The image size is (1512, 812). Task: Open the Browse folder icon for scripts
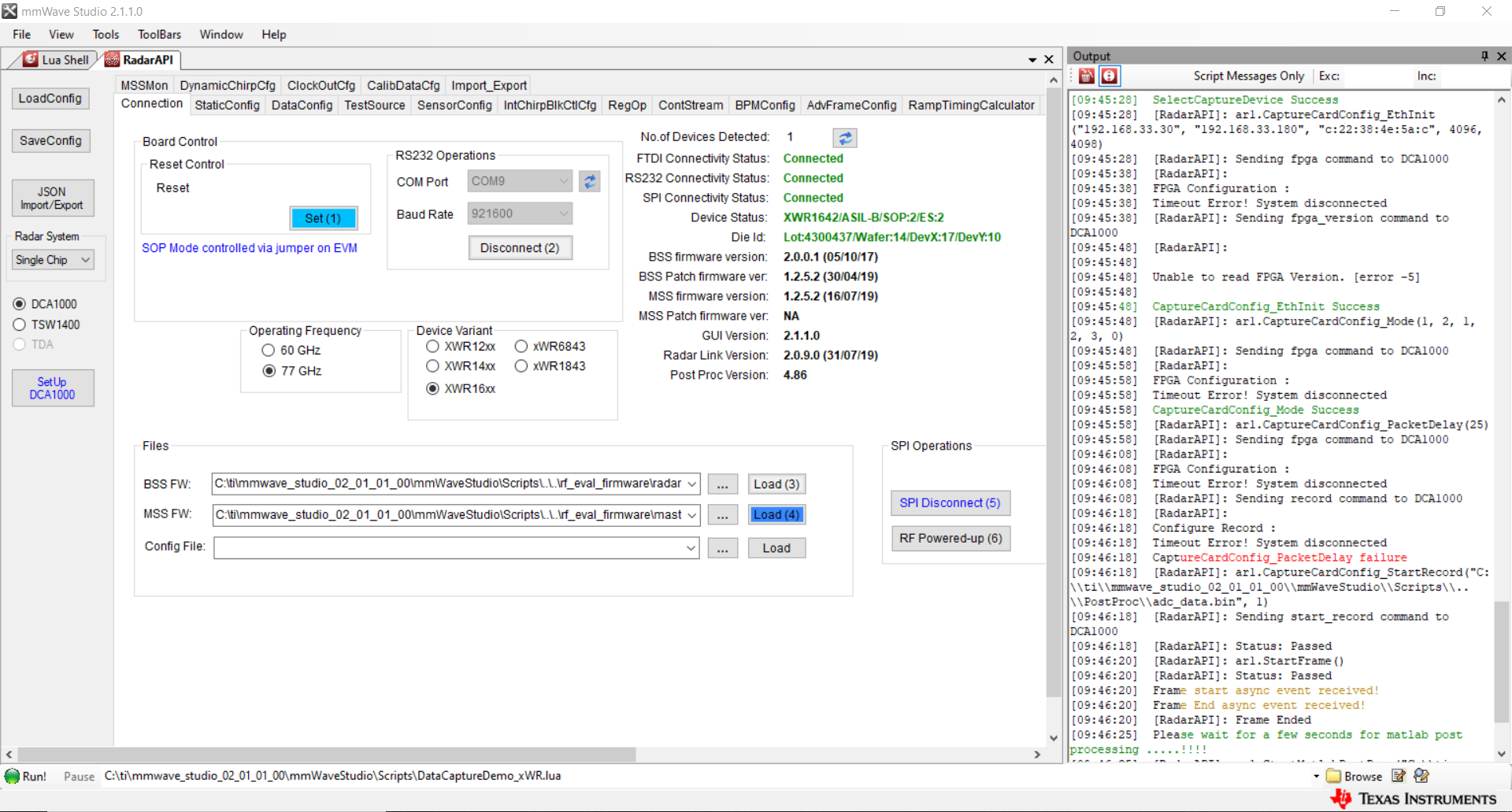(1333, 776)
